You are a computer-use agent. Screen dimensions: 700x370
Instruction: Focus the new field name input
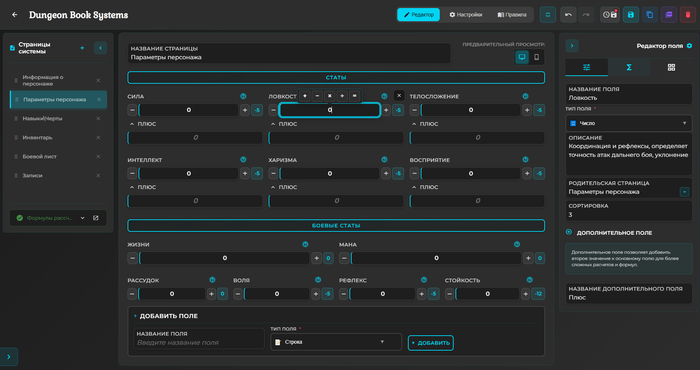[x=199, y=338]
